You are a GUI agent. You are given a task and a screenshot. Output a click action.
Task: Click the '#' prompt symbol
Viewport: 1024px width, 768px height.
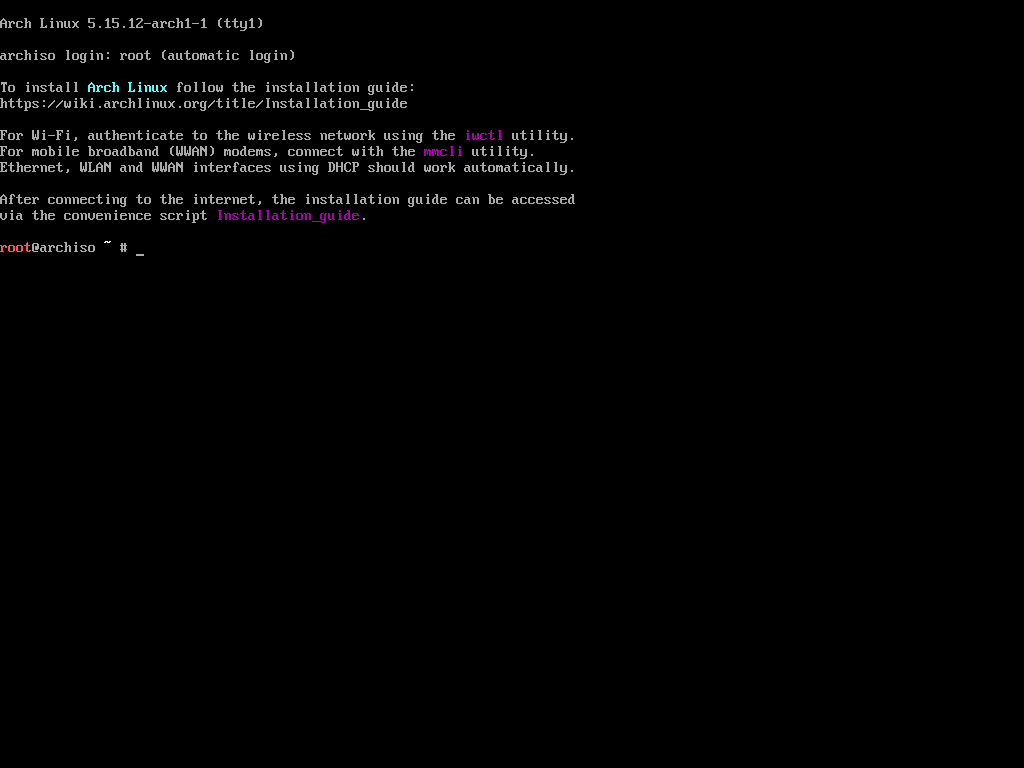[123, 248]
